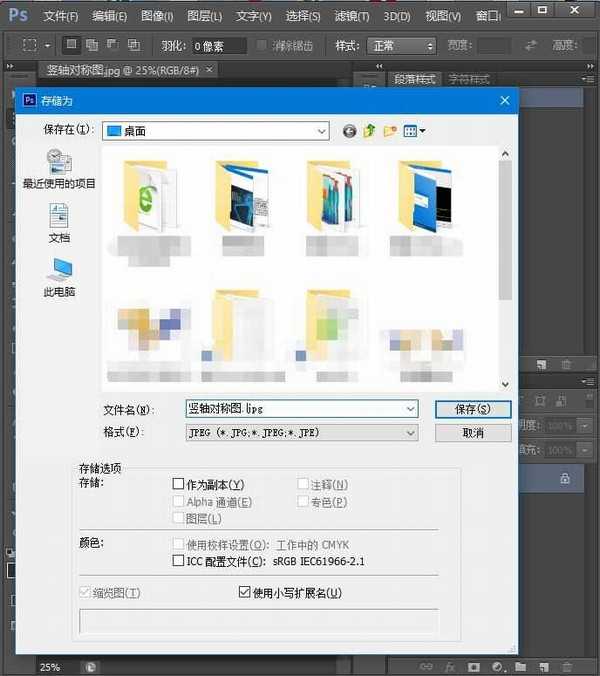Image resolution: width=600 pixels, height=676 pixels.
Task: Uncheck 使用小写扩展名 checkbox
Action: [244, 593]
